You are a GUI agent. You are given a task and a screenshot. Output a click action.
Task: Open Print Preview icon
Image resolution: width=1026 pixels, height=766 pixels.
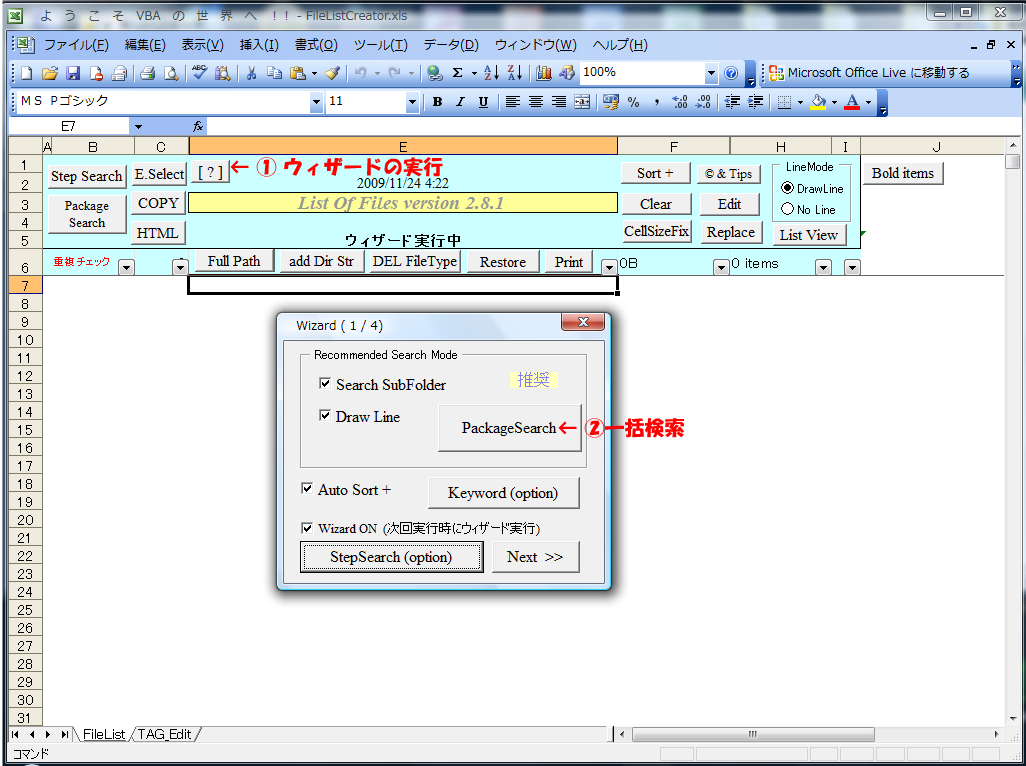point(170,74)
